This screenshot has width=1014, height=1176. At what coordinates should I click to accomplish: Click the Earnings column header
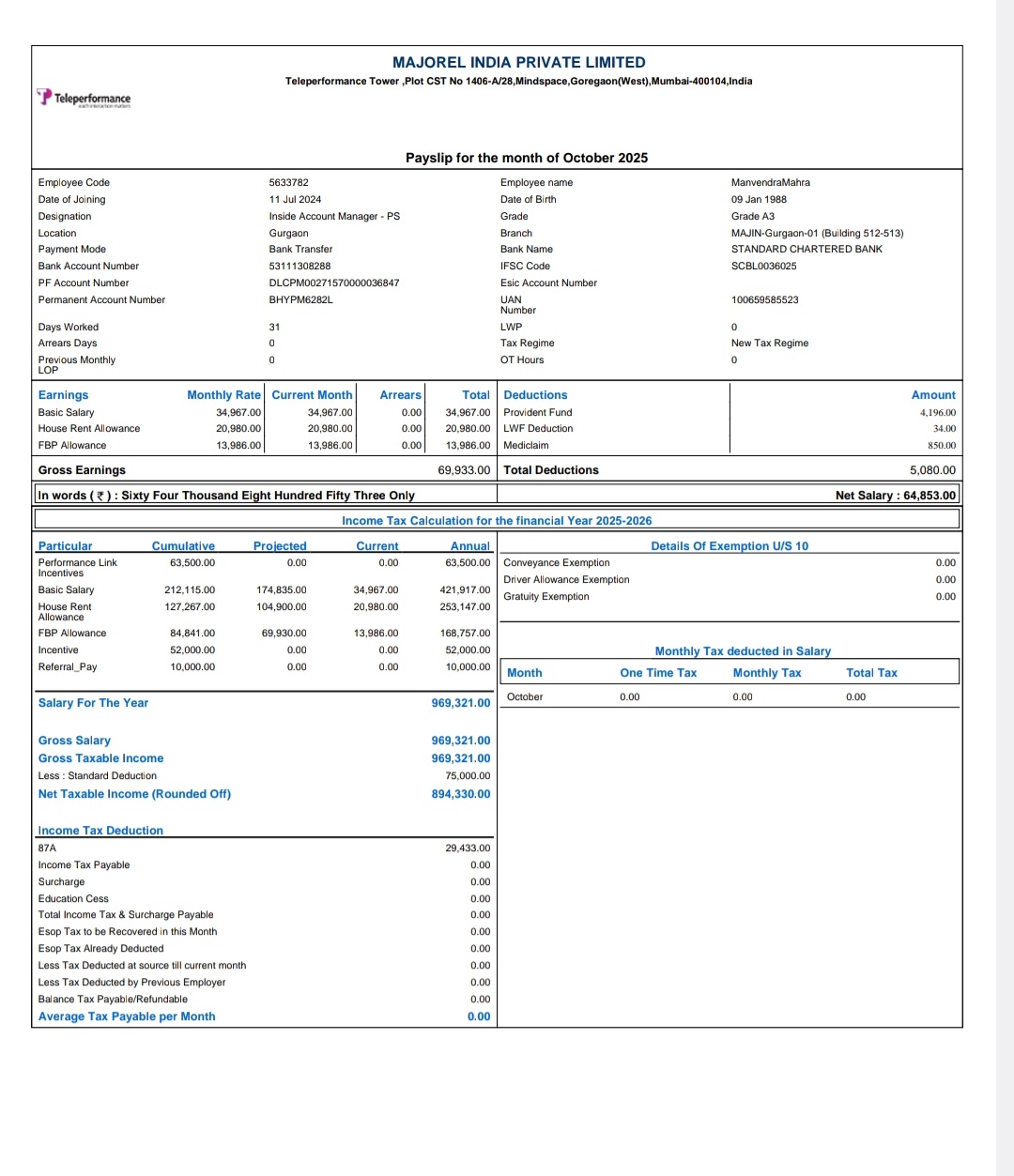(63, 395)
